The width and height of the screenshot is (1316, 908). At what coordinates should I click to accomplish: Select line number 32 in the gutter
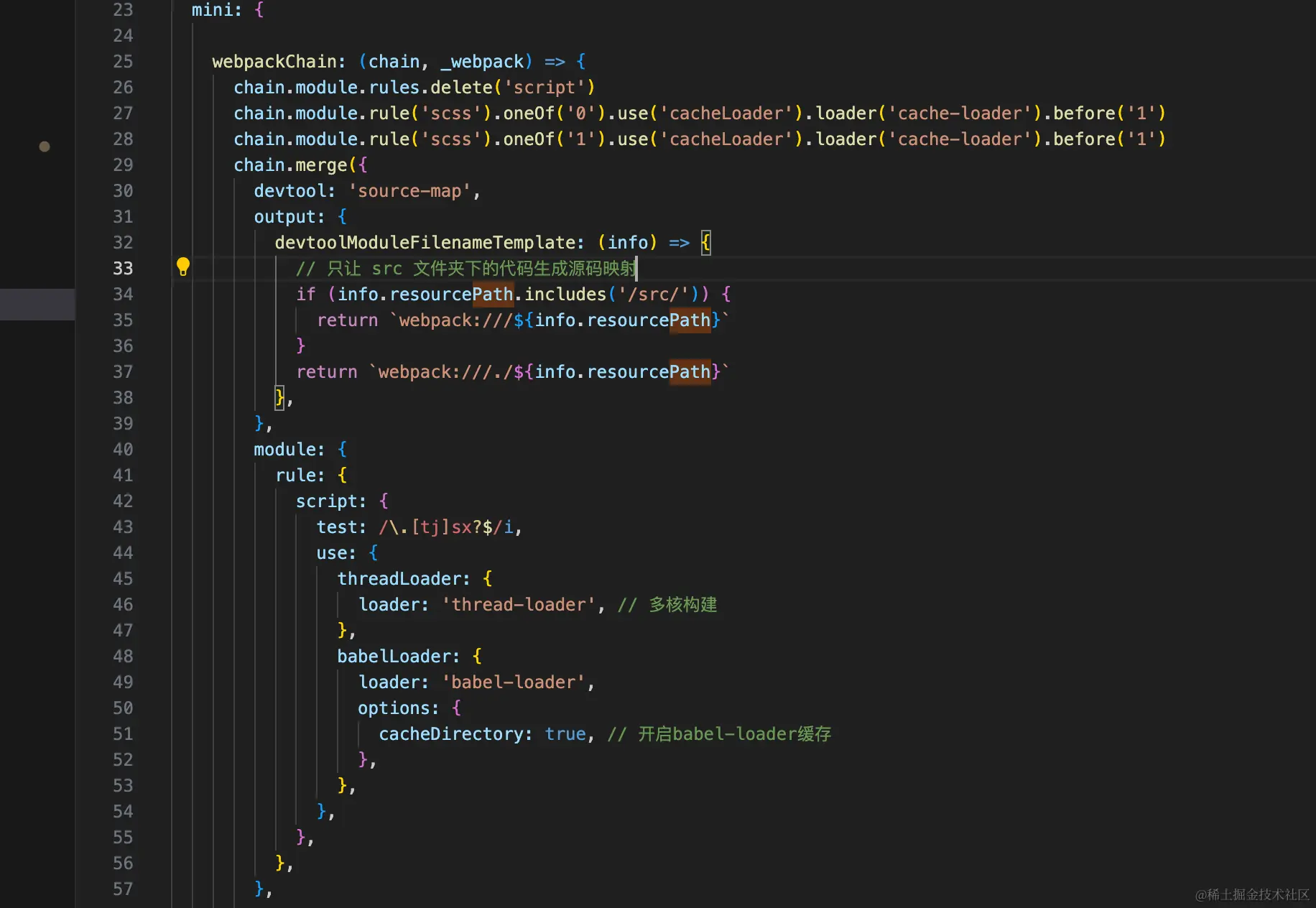tap(123, 243)
